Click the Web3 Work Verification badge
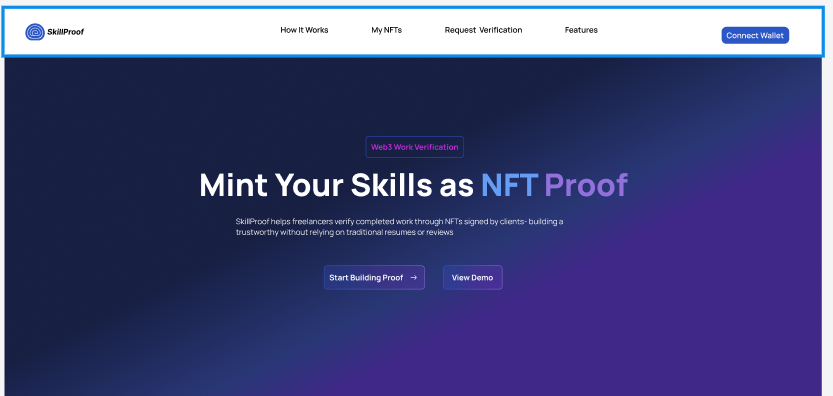This screenshot has height=396, width=833. point(414,147)
